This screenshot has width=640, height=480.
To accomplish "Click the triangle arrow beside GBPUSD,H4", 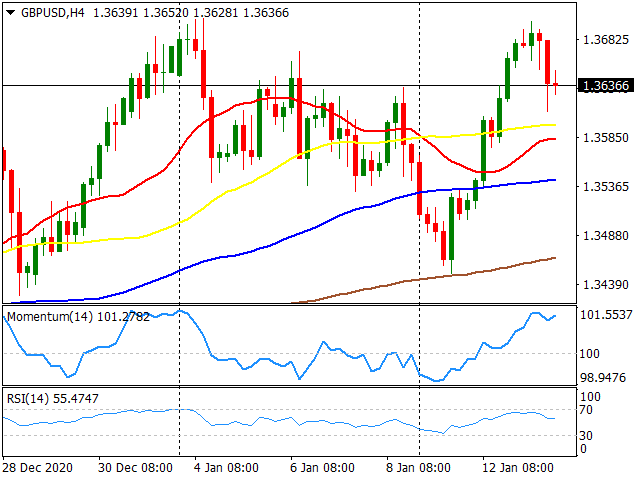I will (x=11, y=13).
